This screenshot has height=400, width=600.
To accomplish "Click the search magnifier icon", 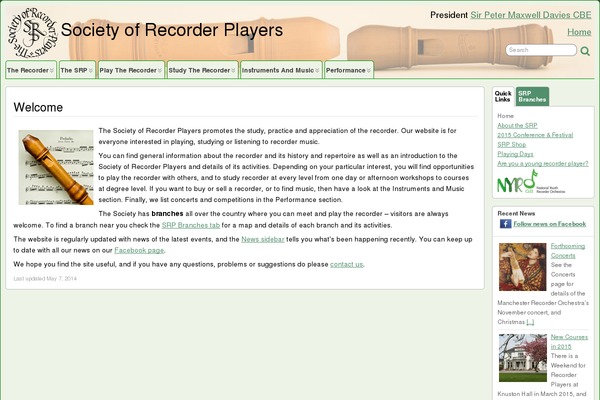I will 585,51.
